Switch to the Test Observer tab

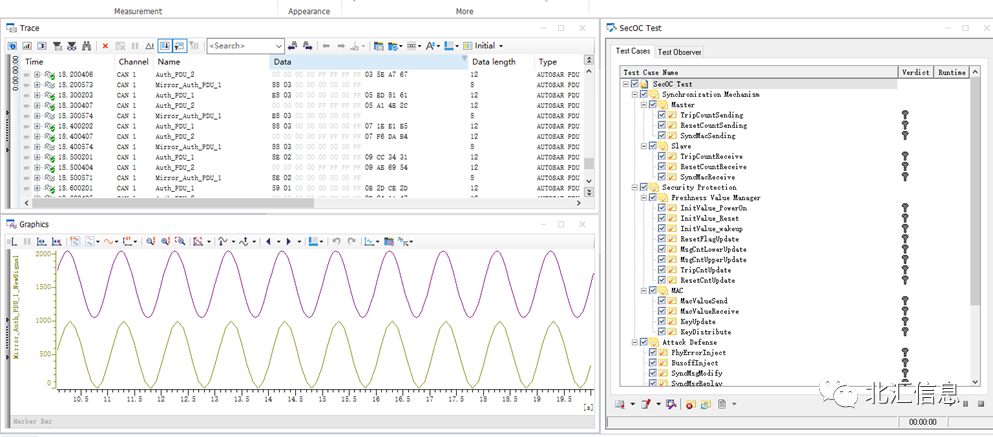pyautogui.click(x=679, y=52)
